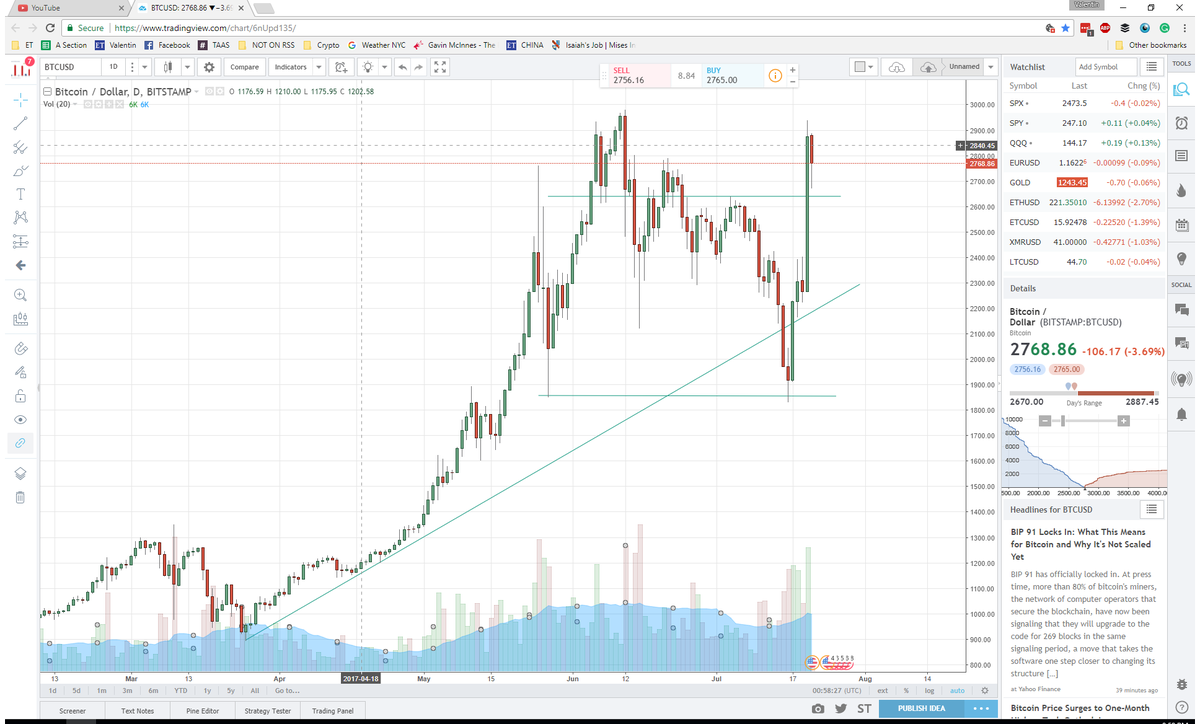Select the patterns drawing tool
Screen dimensions: 1200x724
[20, 217]
